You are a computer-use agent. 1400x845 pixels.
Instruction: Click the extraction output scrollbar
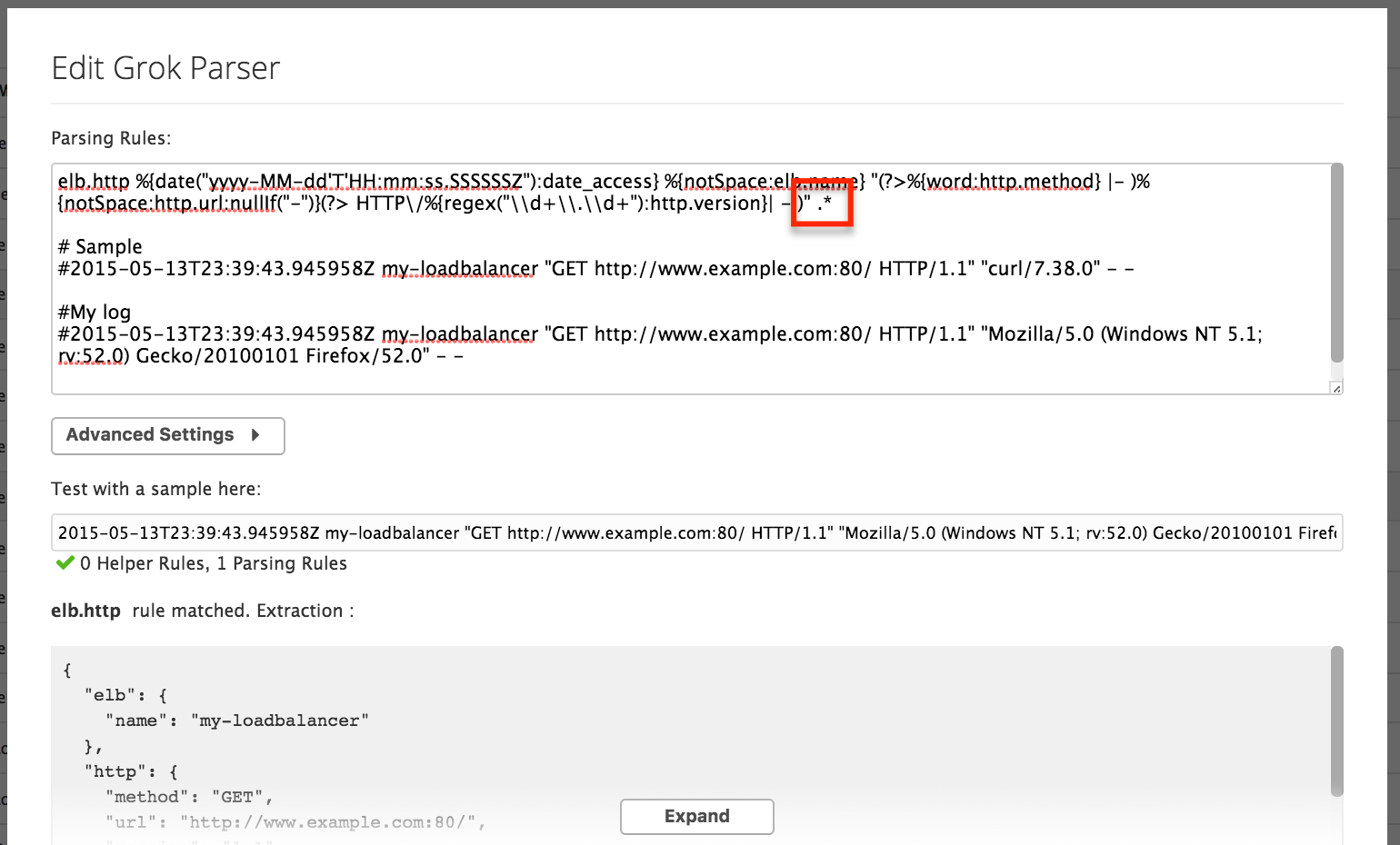1336,721
